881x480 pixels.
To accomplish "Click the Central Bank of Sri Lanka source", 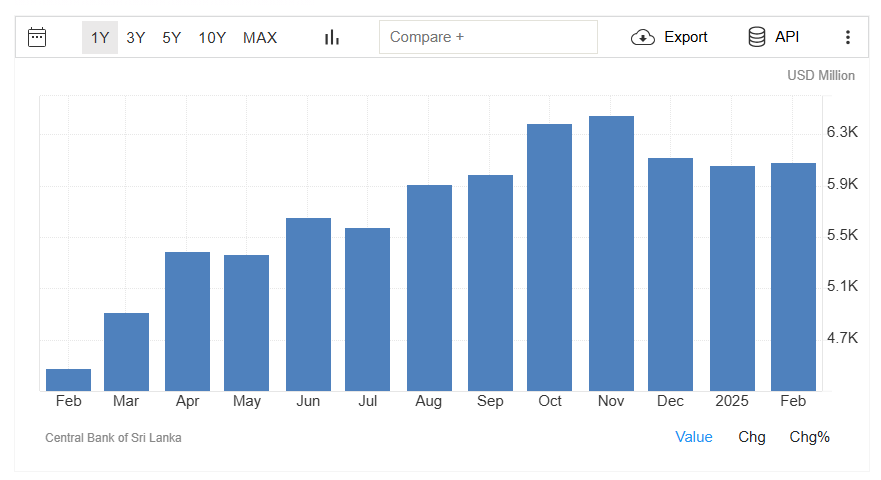I will click(113, 438).
